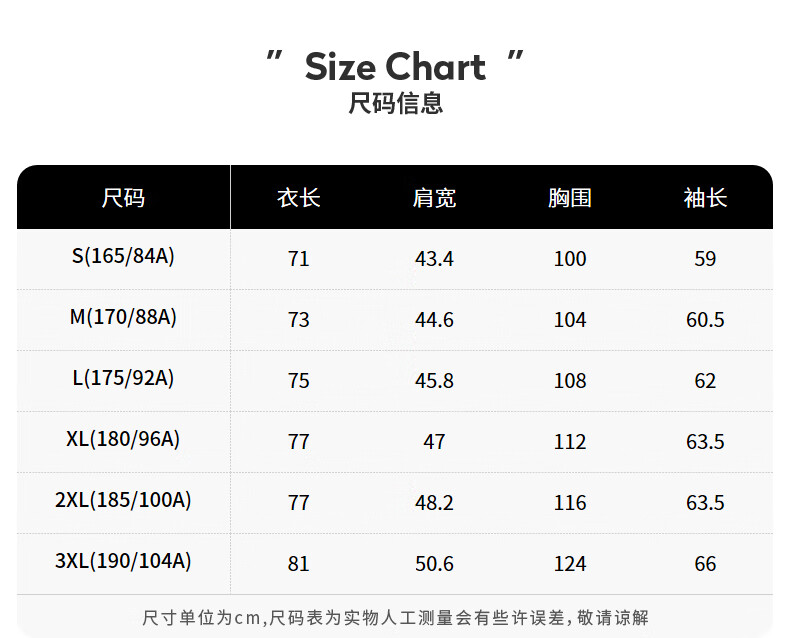Click the 尺码信息 subtitle
The image size is (790, 638).
(395, 103)
